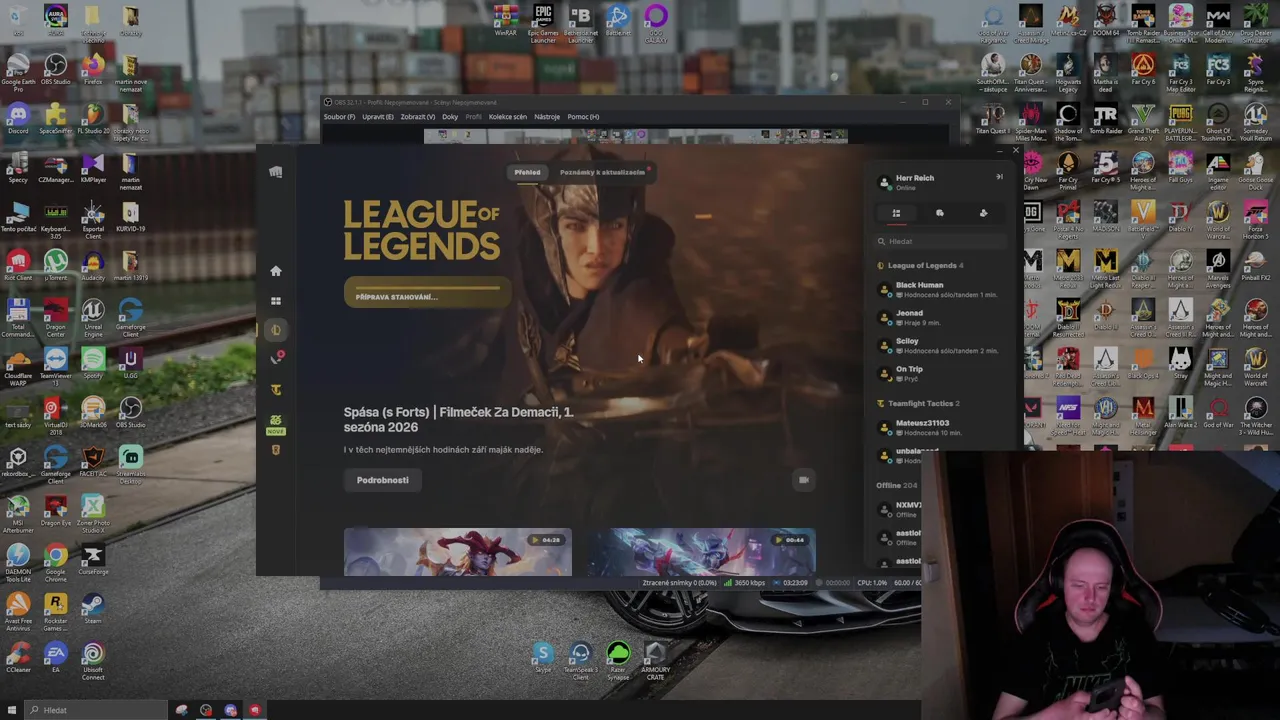
Task: Open Nástroje menu in OBS window
Action: 547,117
